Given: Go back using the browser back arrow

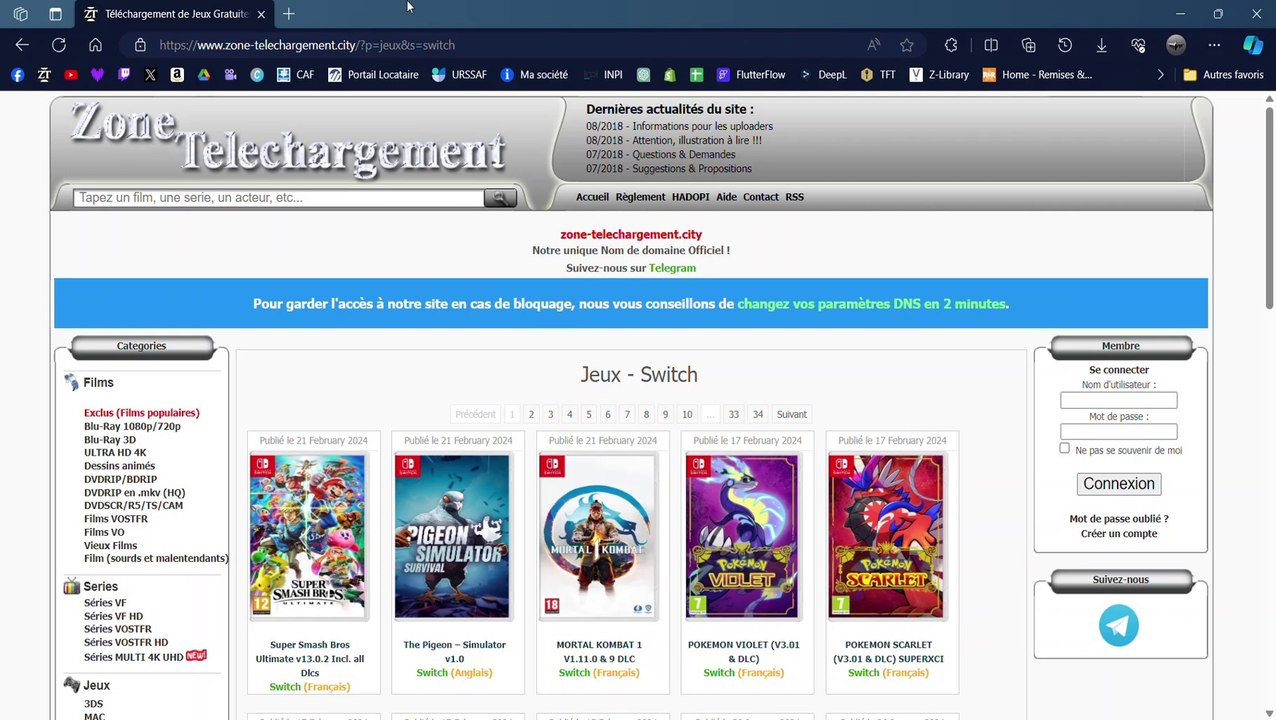Looking at the screenshot, I should point(22,45).
